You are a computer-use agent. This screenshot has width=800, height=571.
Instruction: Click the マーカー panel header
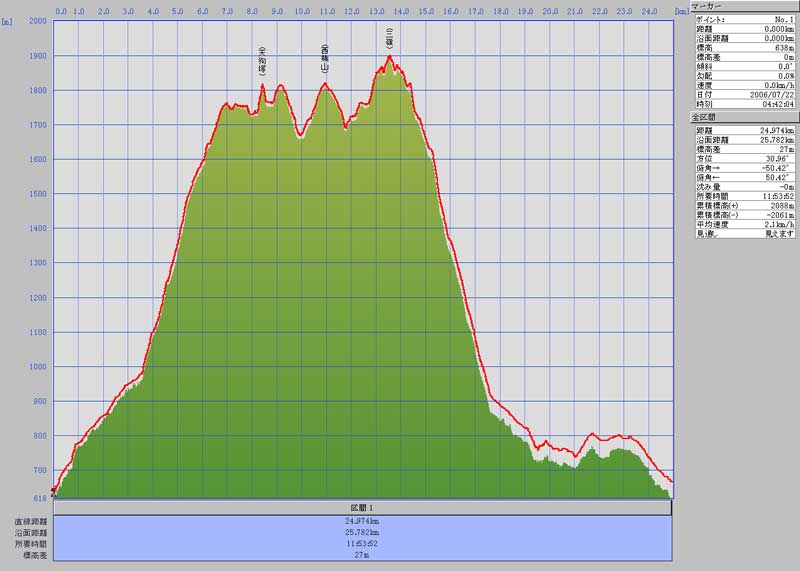pos(743,6)
